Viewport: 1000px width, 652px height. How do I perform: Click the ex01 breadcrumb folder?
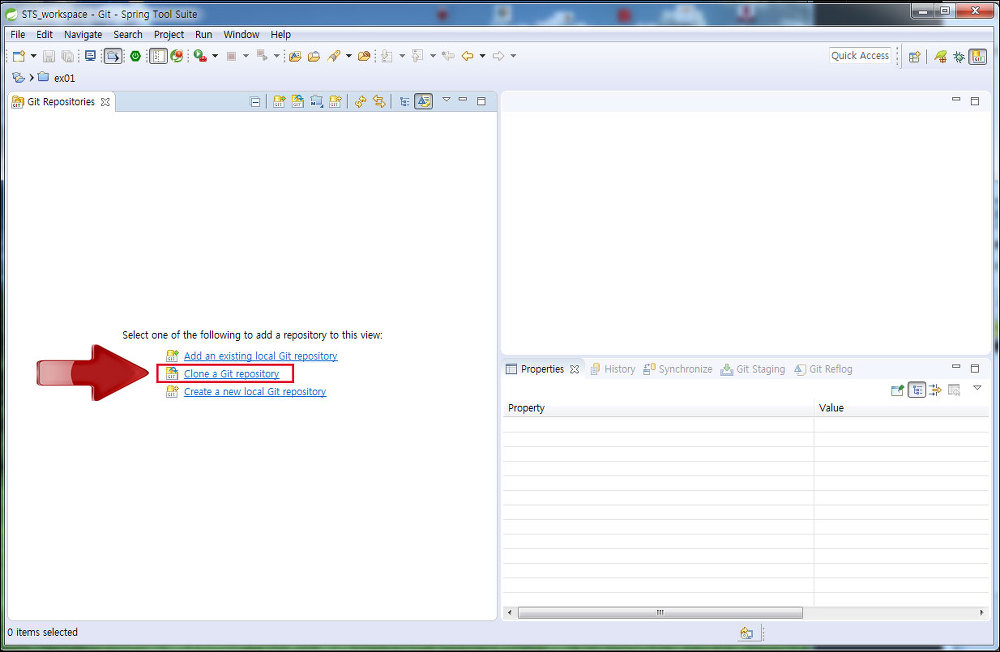pyautogui.click(x=57, y=78)
